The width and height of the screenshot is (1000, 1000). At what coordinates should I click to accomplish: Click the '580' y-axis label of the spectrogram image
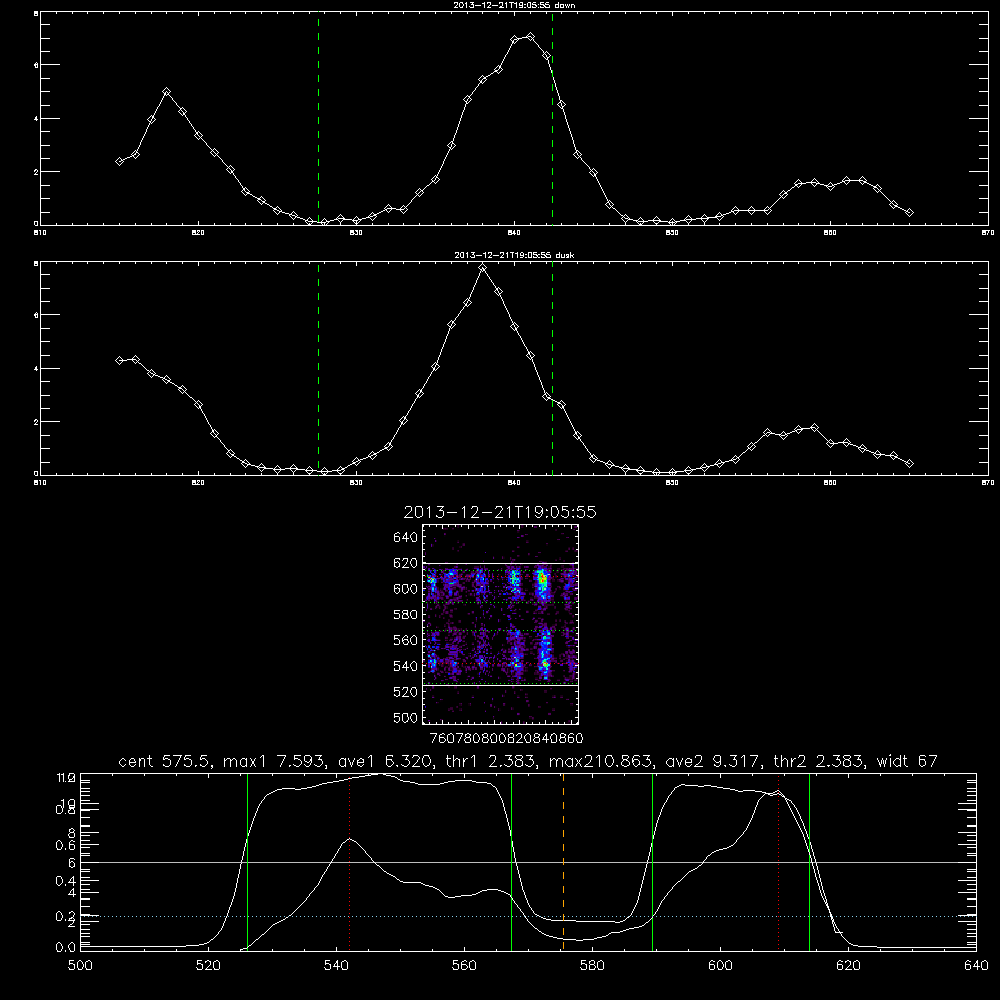406,615
